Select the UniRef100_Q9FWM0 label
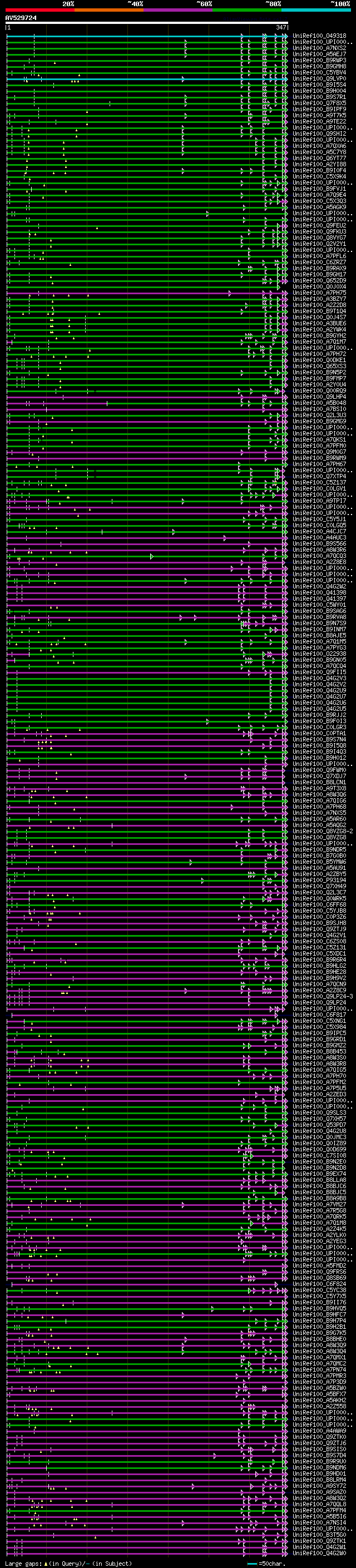Image resolution: width=356 pixels, height=1568 pixels. 319,770
